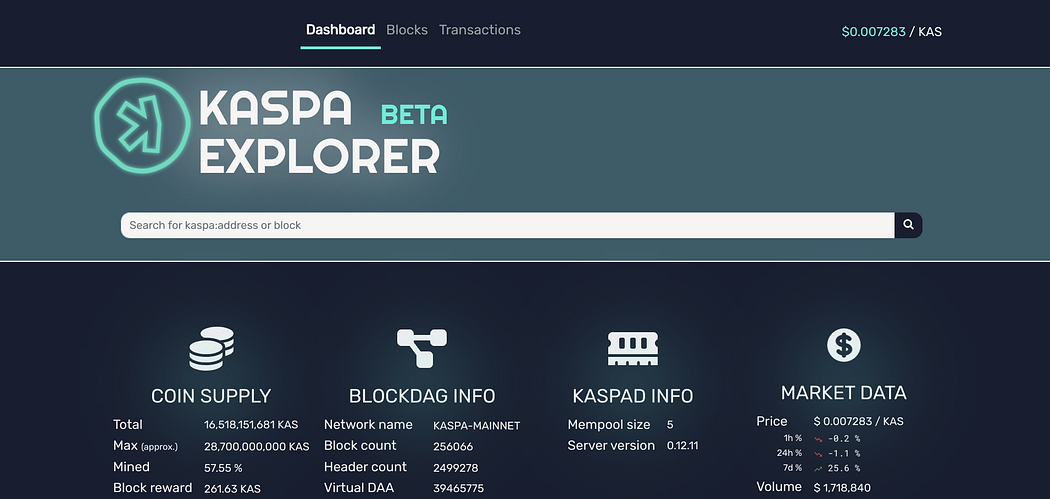Click Virtual DAA value 39465775
The image size is (1050, 499).
coord(459,488)
